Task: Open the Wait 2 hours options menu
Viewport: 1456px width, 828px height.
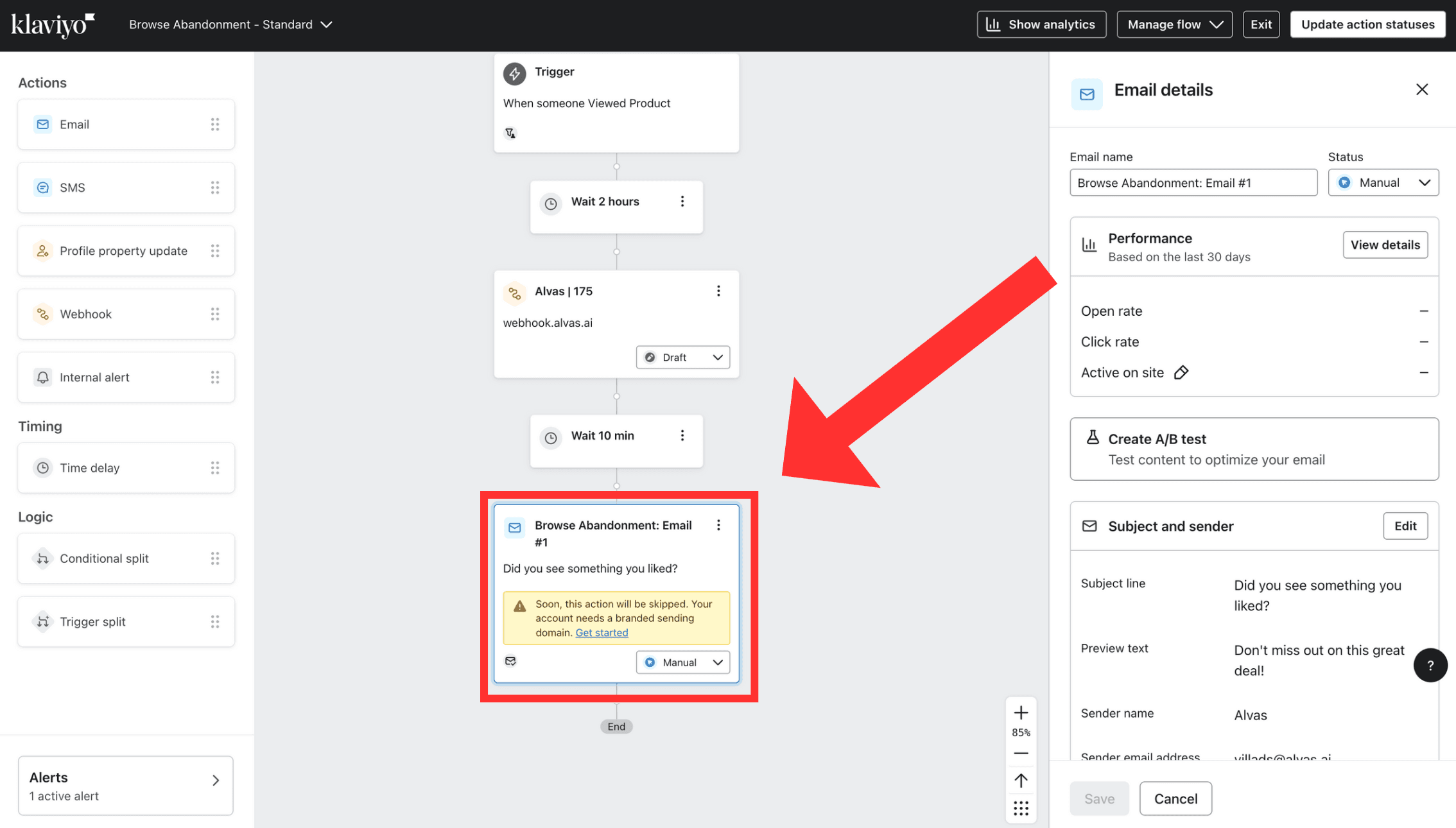Action: click(682, 202)
